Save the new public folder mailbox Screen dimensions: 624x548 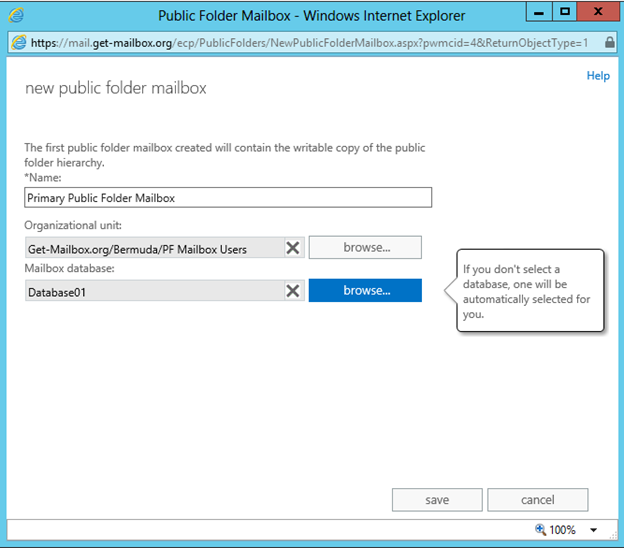[437, 500]
